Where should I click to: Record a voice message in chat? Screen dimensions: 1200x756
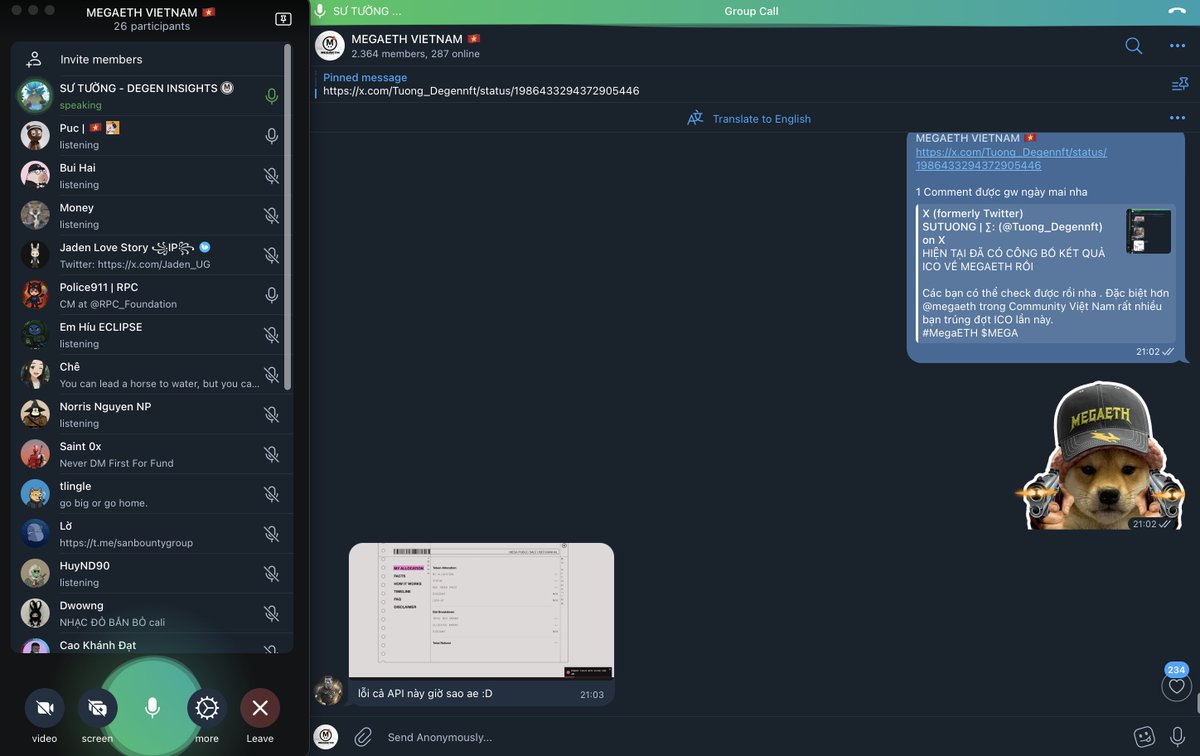pyautogui.click(x=1177, y=737)
